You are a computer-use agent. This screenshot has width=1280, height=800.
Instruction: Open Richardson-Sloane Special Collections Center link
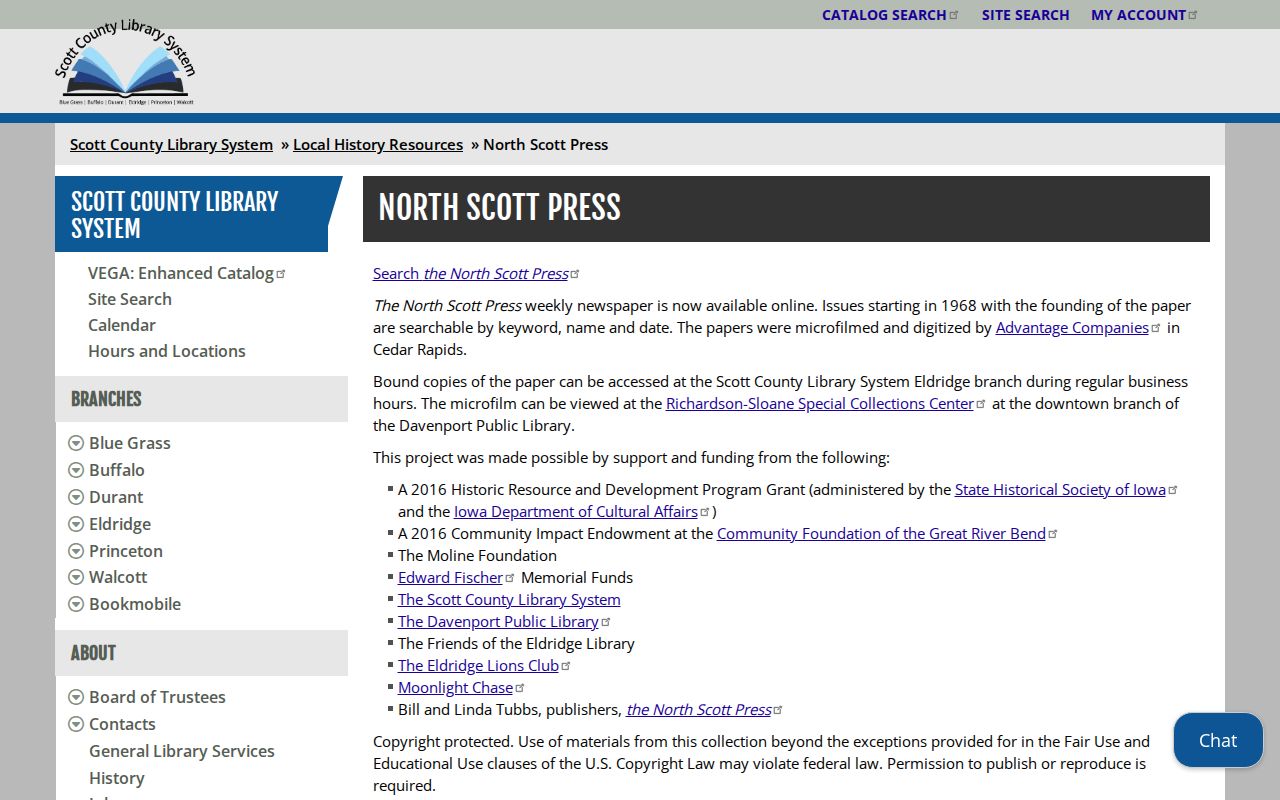coord(826,403)
